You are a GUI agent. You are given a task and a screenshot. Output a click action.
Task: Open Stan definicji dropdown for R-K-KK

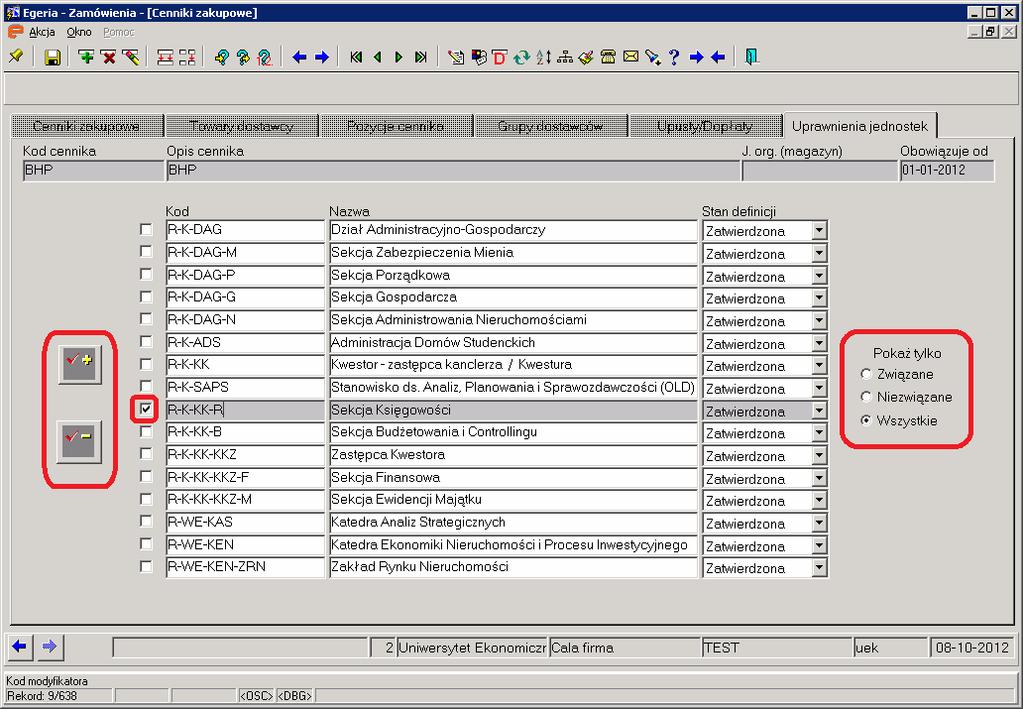(819, 366)
